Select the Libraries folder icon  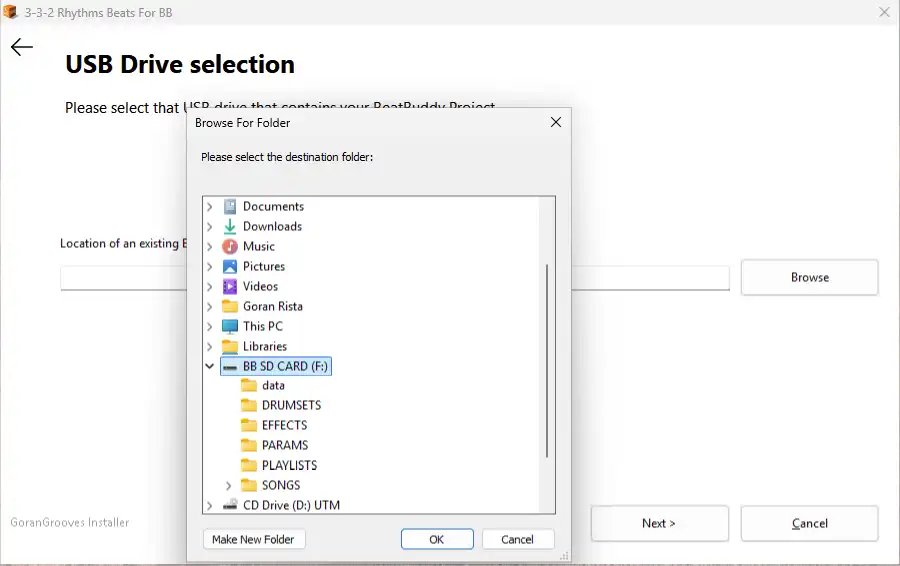[x=230, y=346]
